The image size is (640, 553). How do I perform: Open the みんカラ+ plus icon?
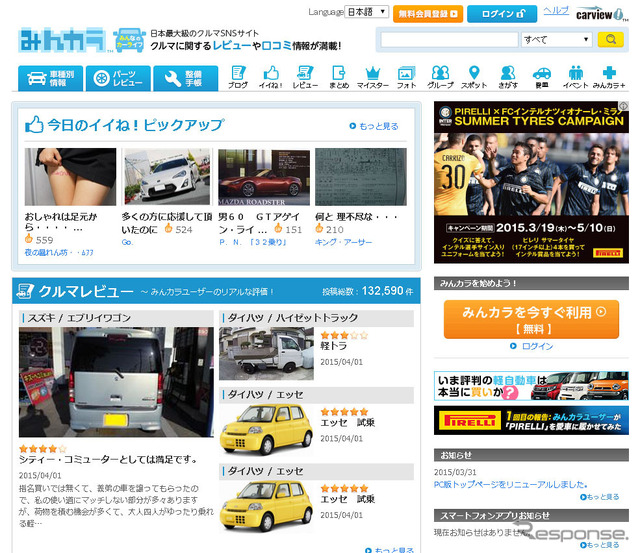pyautogui.click(x=609, y=77)
